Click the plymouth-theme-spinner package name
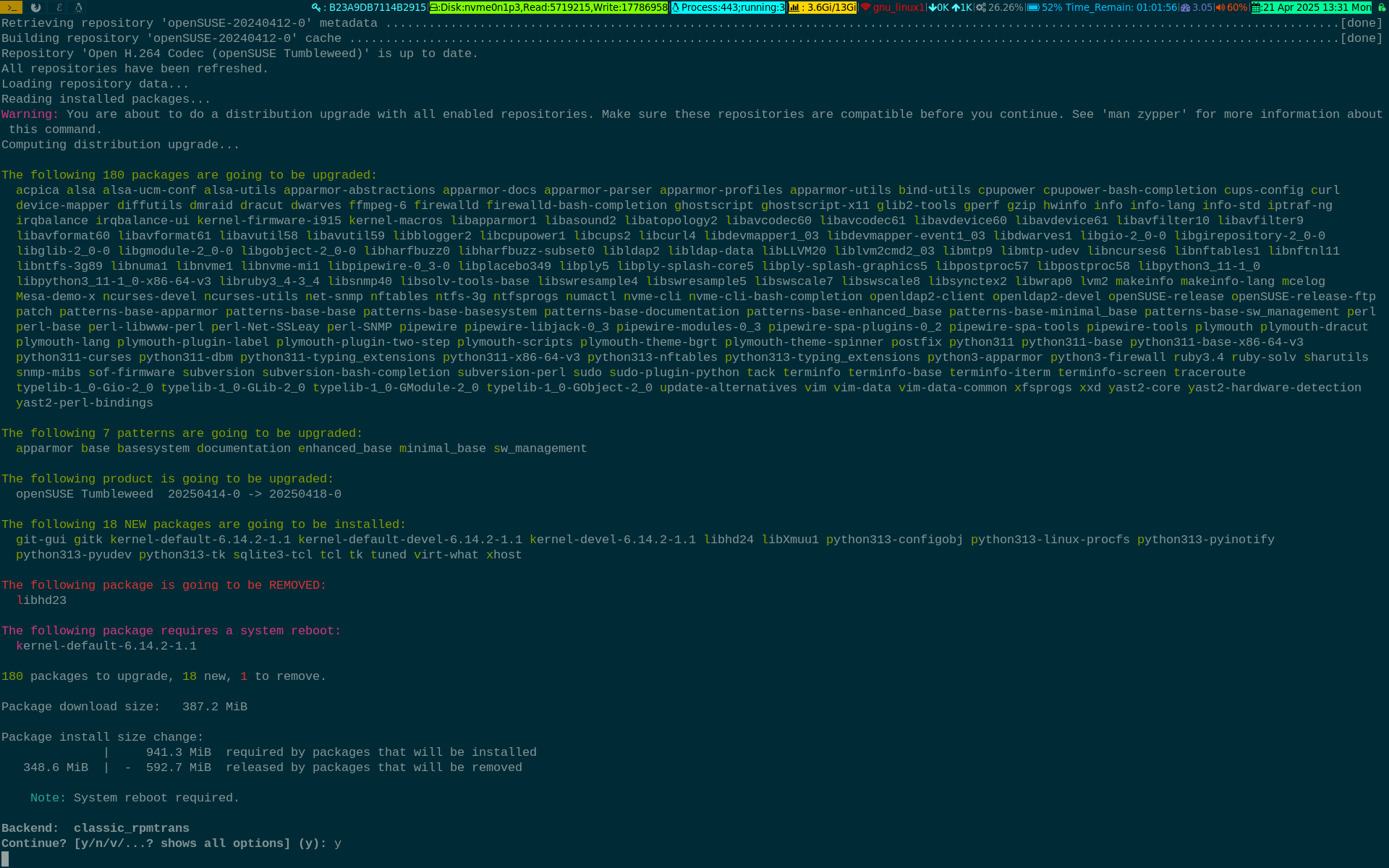 [804, 342]
